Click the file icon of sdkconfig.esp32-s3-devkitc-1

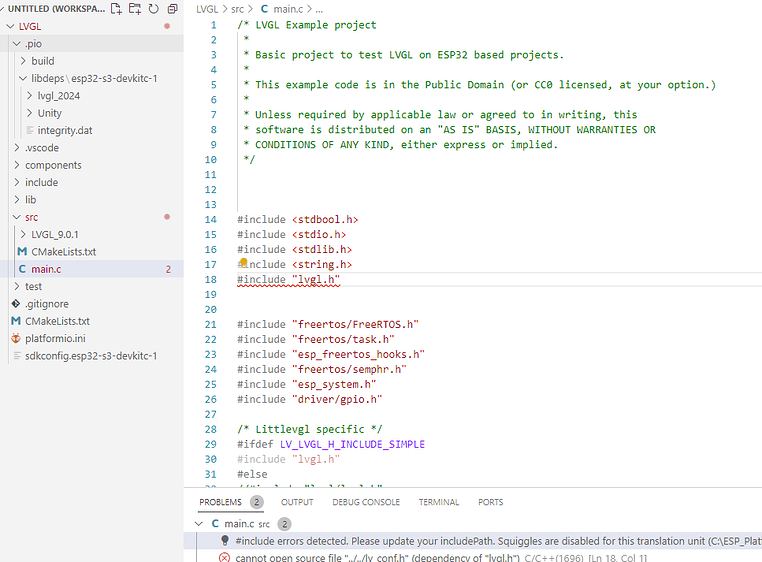(17, 356)
